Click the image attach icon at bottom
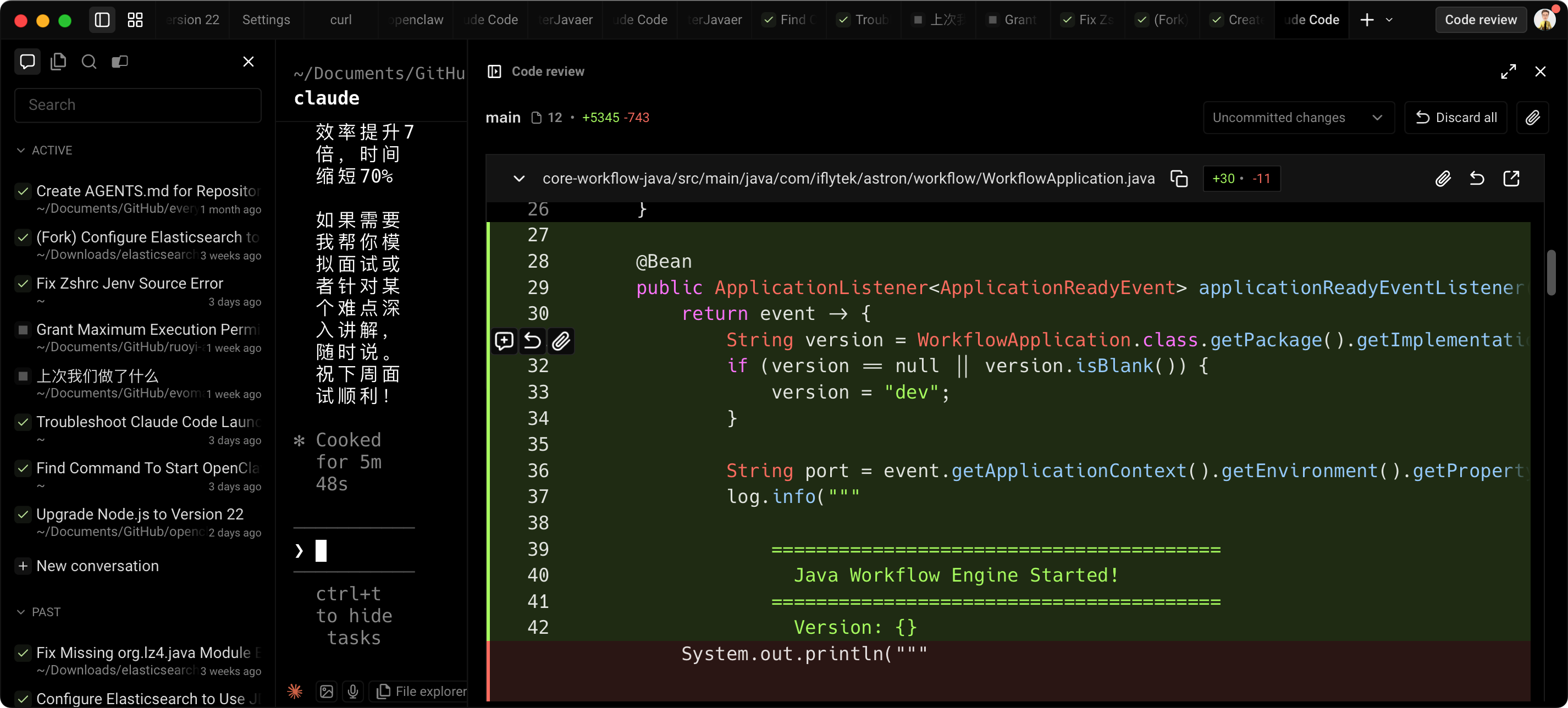 tap(327, 691)
